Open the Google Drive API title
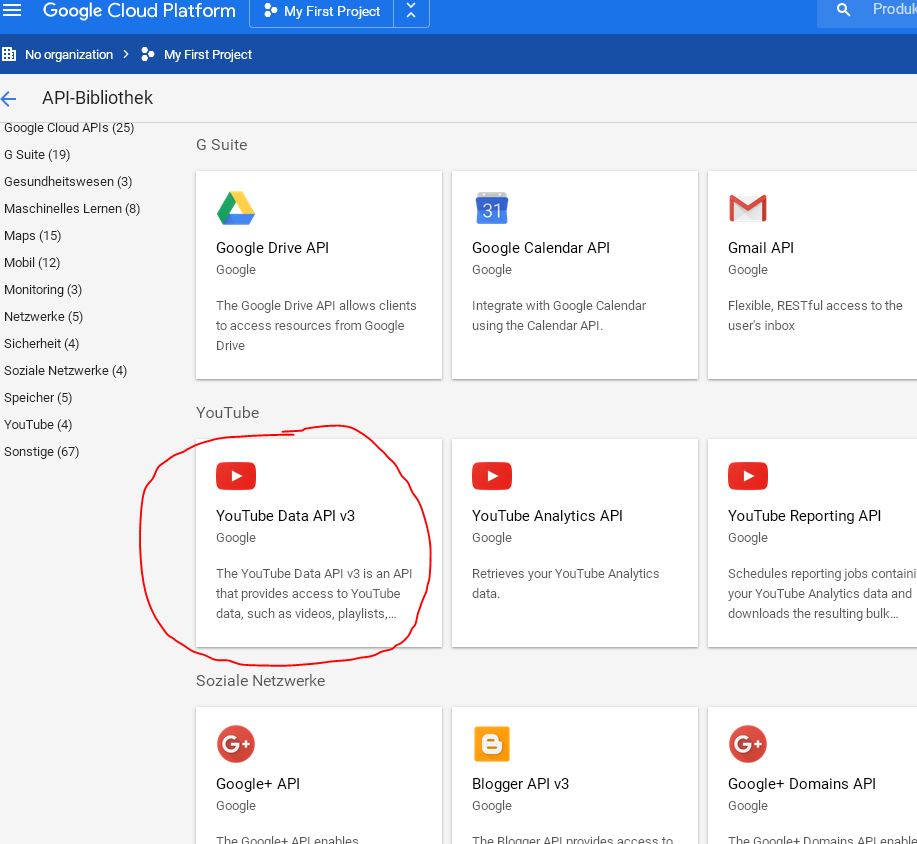The height and width of the screenshot is (844, 917). pos(273,248)
